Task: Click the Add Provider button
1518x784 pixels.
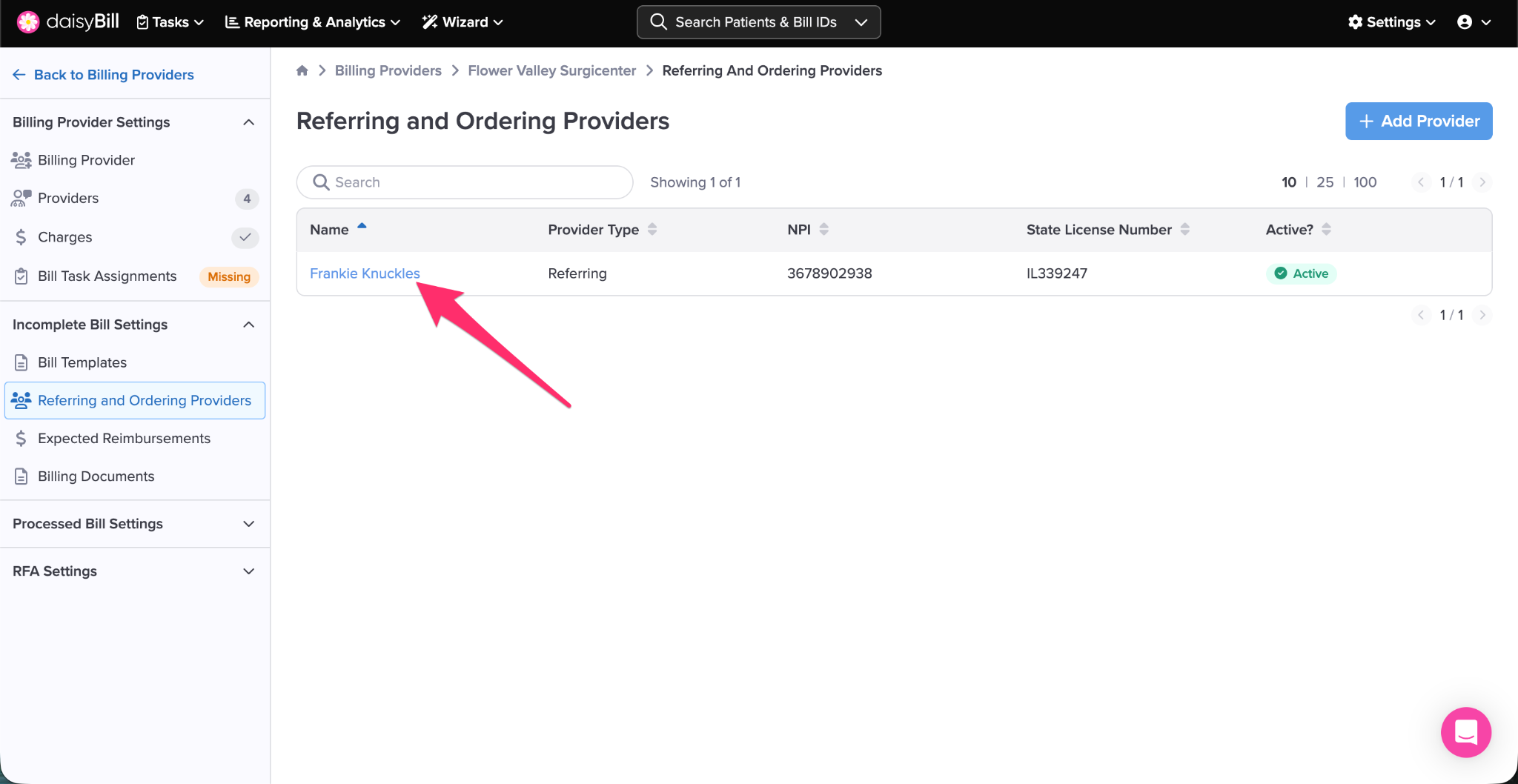Action: click(1419, 121)
